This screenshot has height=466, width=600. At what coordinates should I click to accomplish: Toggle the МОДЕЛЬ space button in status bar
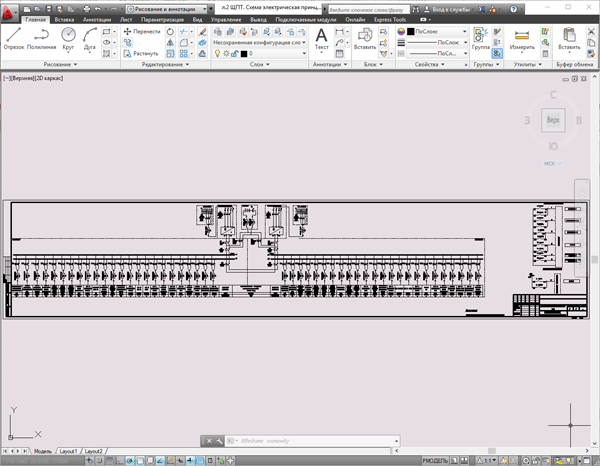[x=436, y=460]
